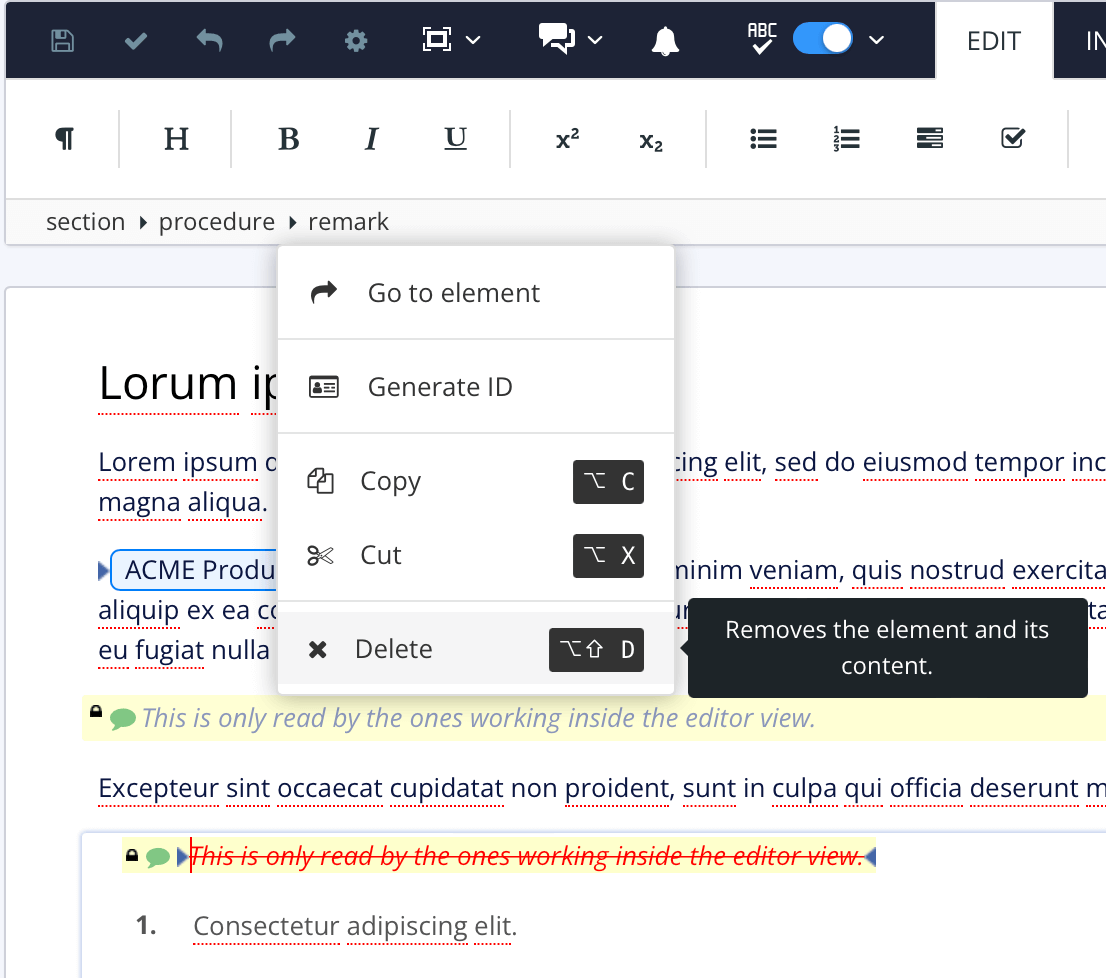Choose Delete from the context menu
1106x978 pixels.
(393, 649)
